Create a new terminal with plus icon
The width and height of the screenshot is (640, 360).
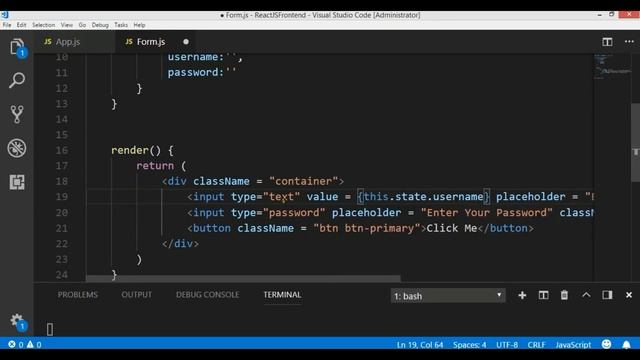pos(522,295)
